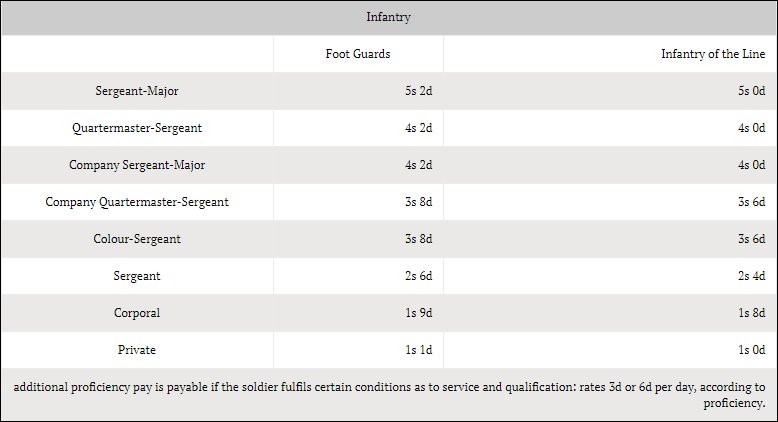The image size is (778, 422).
Task: Select the Infantry of the Line header
Action: [x=720, y=54]
